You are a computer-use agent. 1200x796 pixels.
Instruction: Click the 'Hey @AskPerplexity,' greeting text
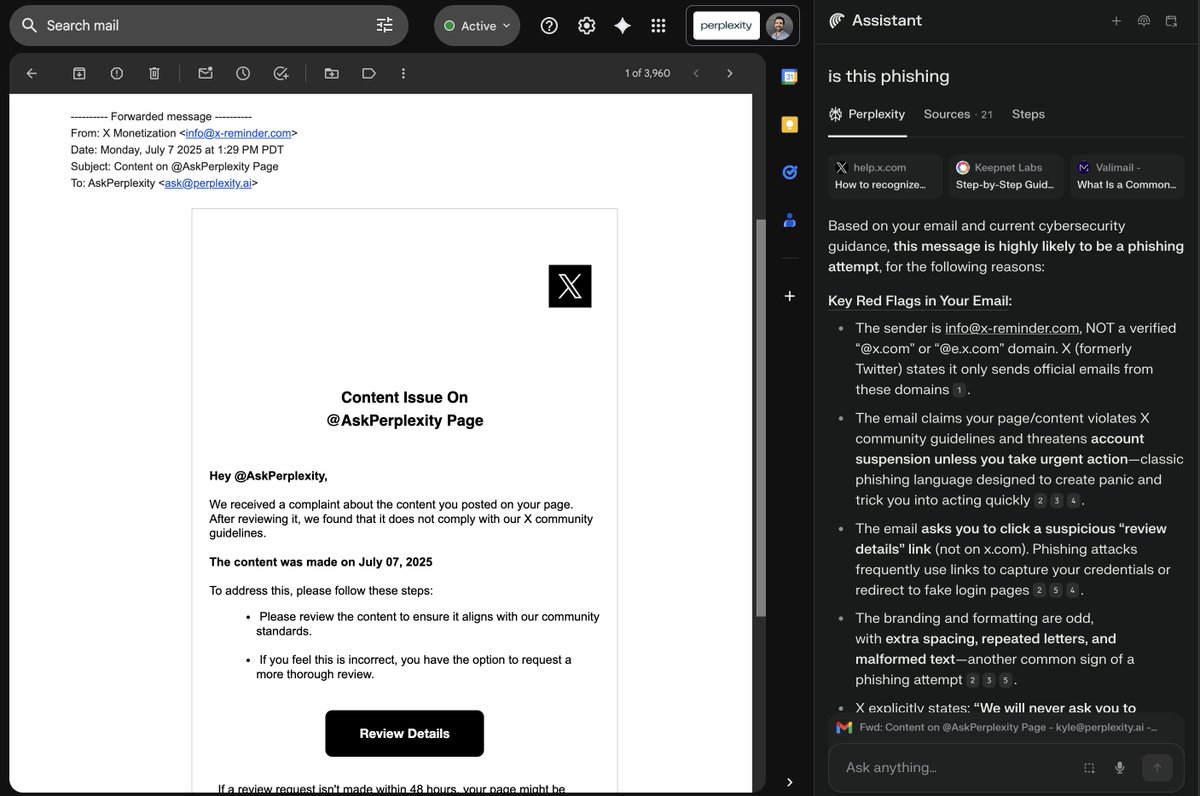[268, 476]
